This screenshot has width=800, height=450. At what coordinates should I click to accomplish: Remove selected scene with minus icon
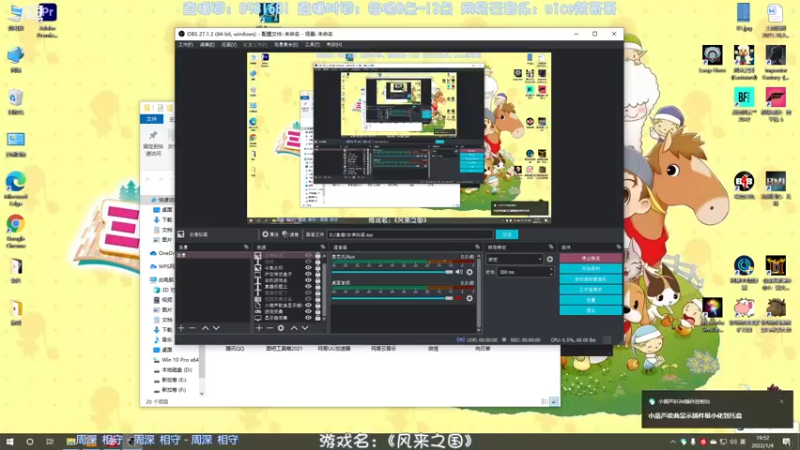pos(192,328)
